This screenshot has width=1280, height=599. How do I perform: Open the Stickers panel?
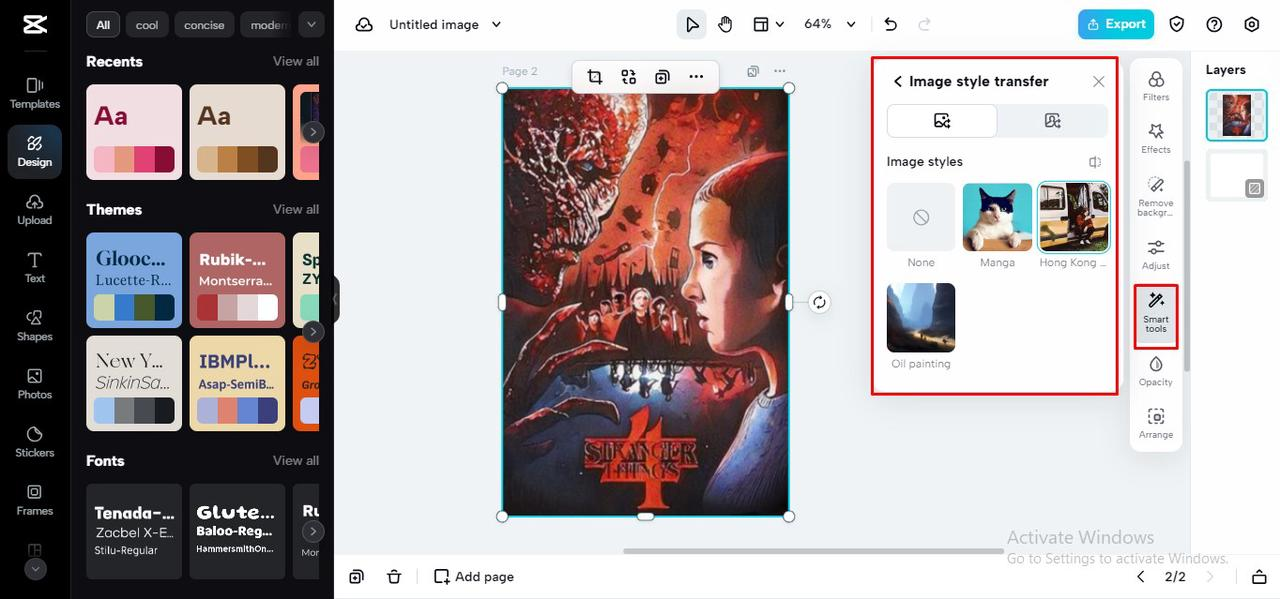tap(35, 441)
